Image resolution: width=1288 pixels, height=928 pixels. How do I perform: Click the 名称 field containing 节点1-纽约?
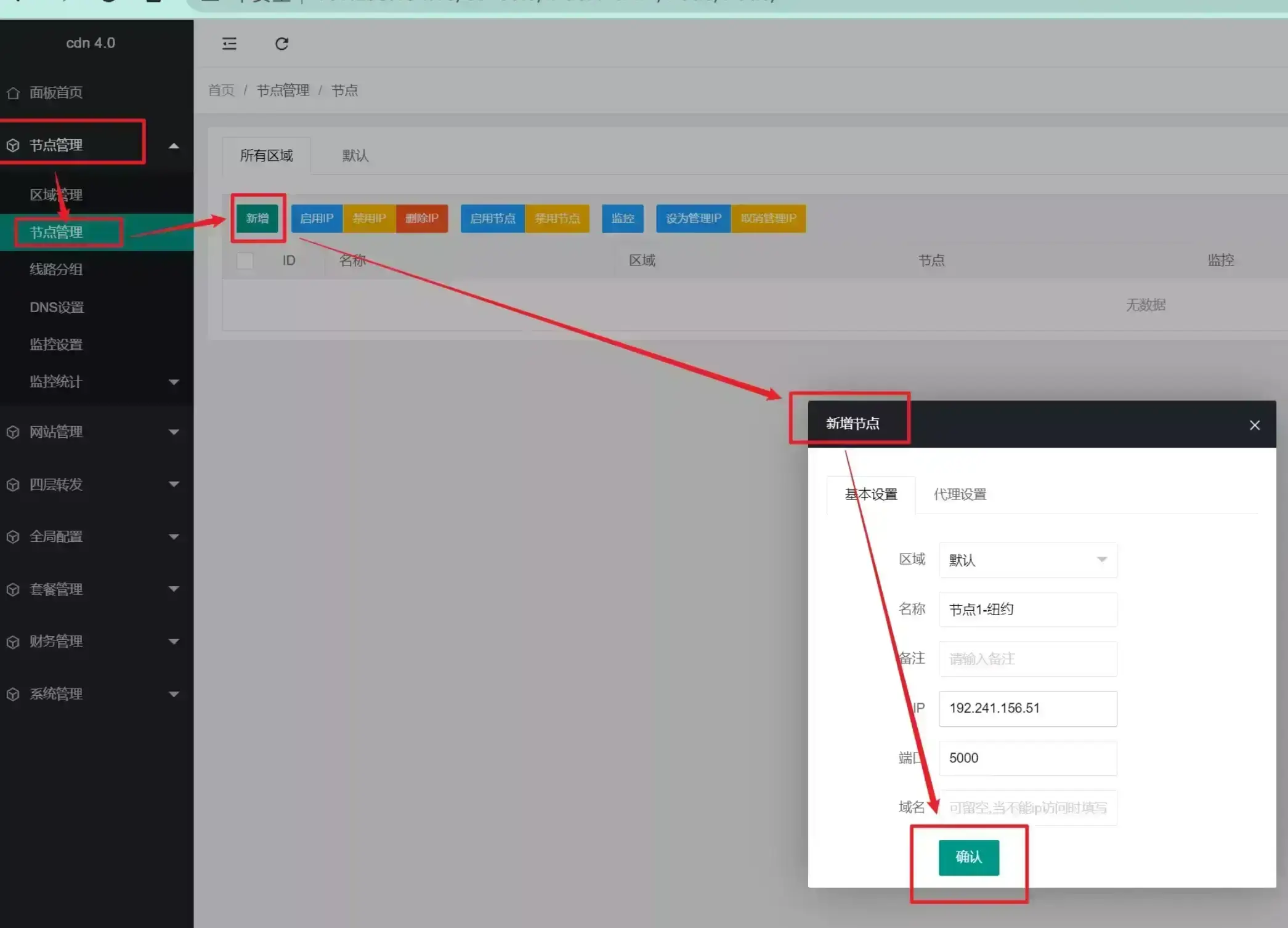[1027, 610]
